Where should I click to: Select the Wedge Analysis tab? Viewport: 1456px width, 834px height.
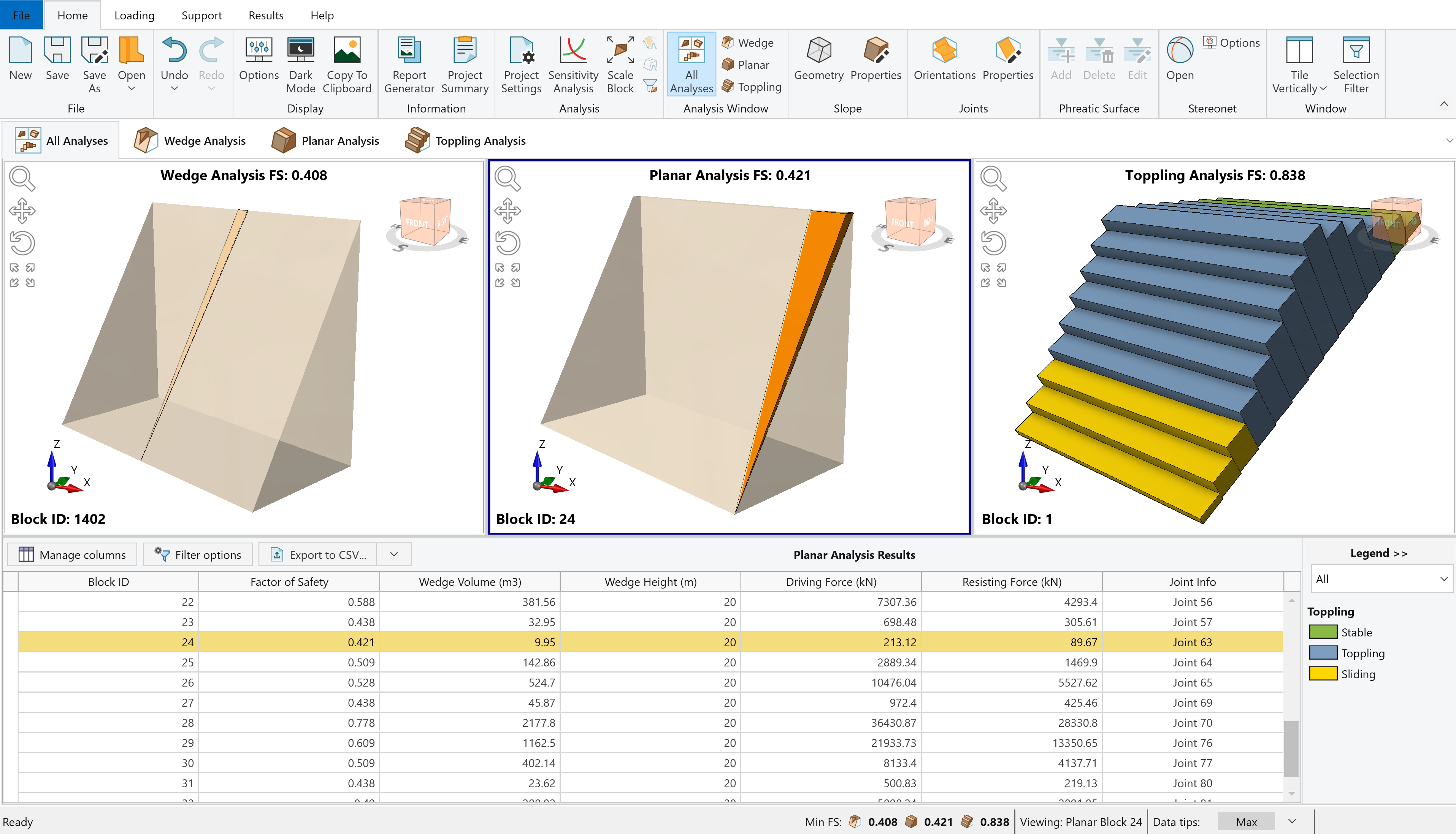190,140
